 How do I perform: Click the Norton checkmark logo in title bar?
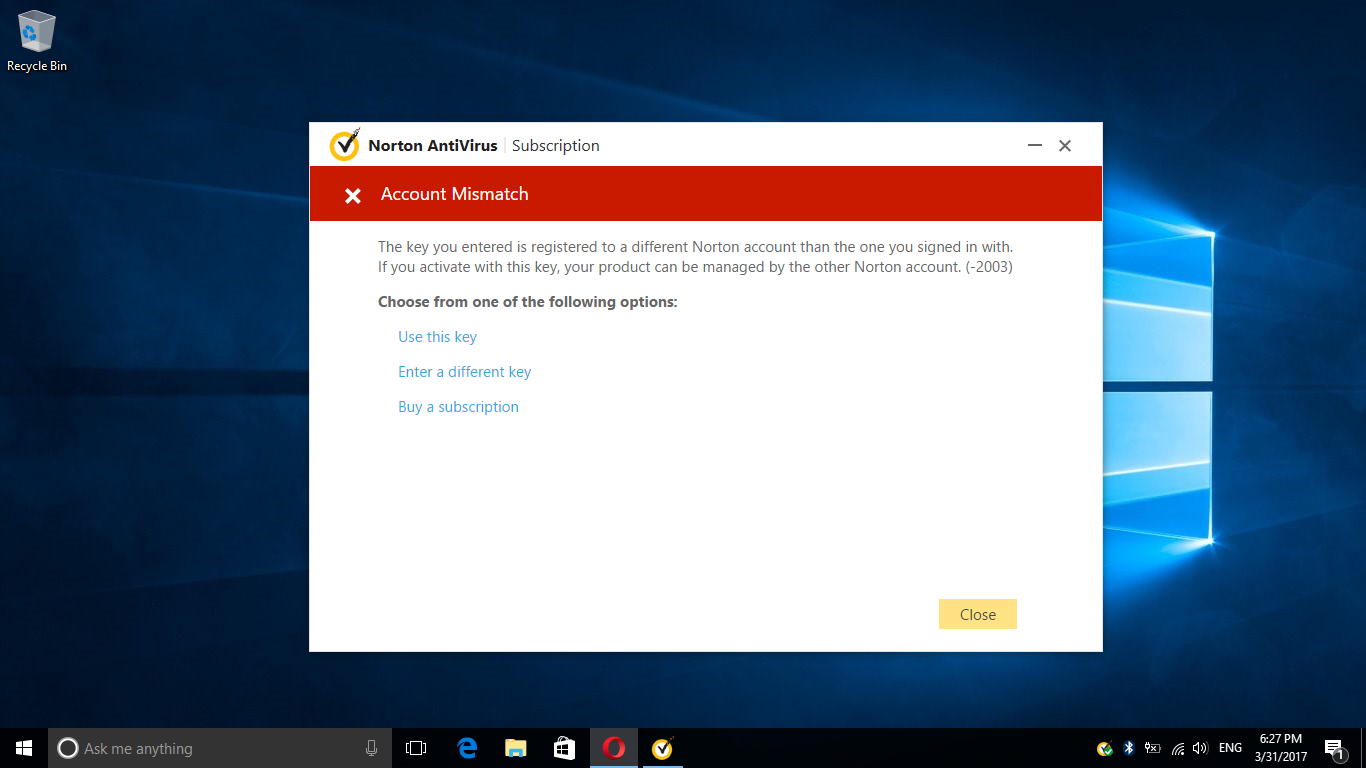click(344, 145)
